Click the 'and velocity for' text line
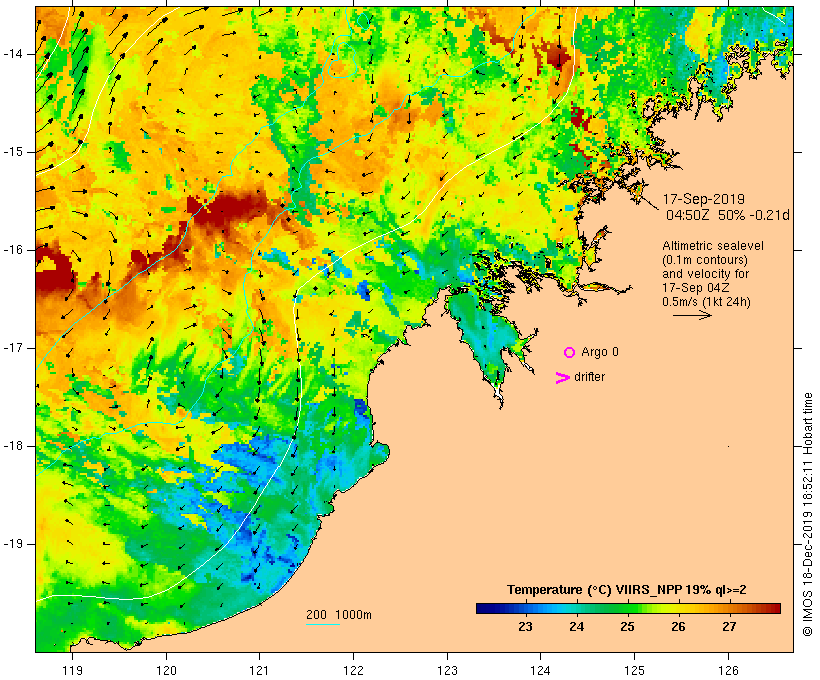820x680 pixels. (x=705, y=274)
